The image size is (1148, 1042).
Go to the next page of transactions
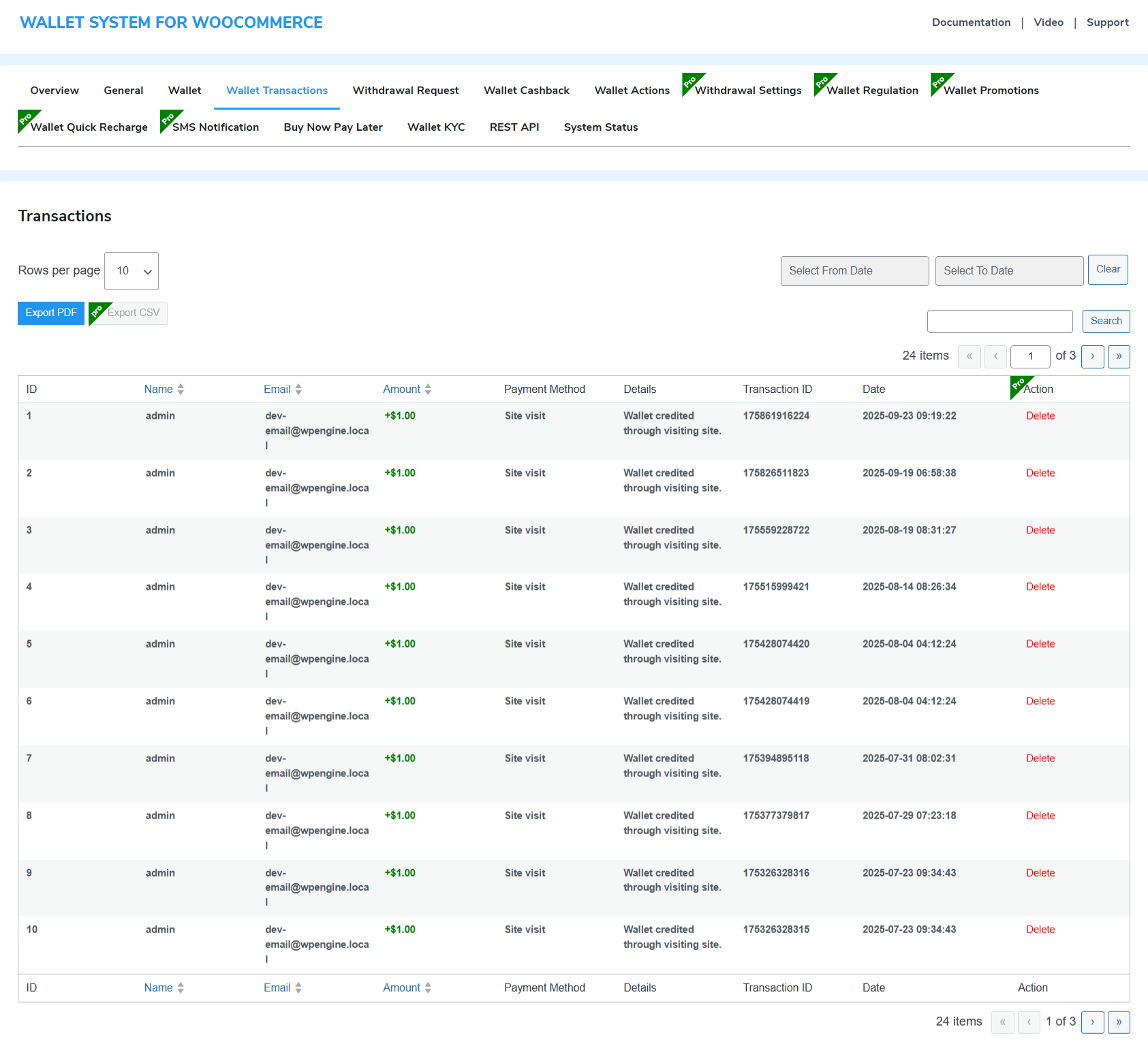(1093, 356)
